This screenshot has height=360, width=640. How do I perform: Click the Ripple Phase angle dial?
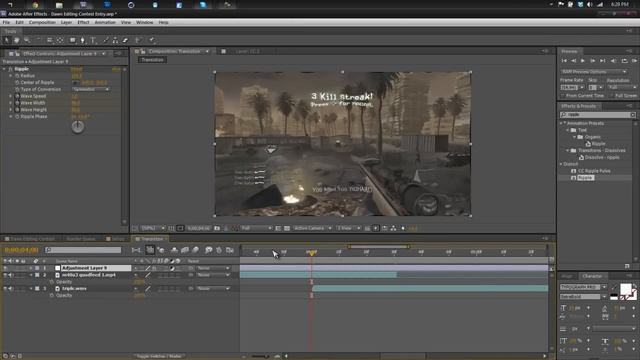[78, 127]
